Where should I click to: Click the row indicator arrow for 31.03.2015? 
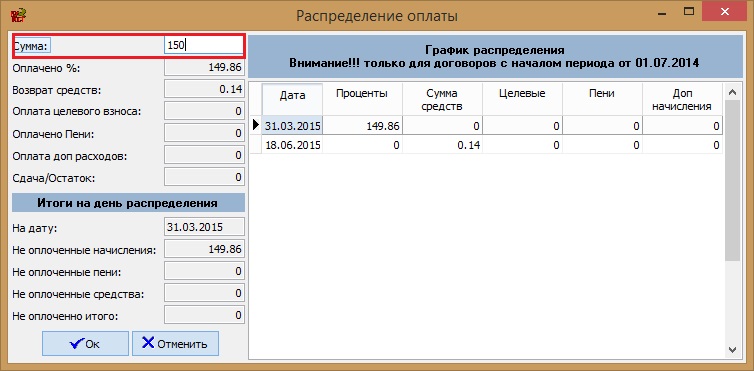coord(256,126)
